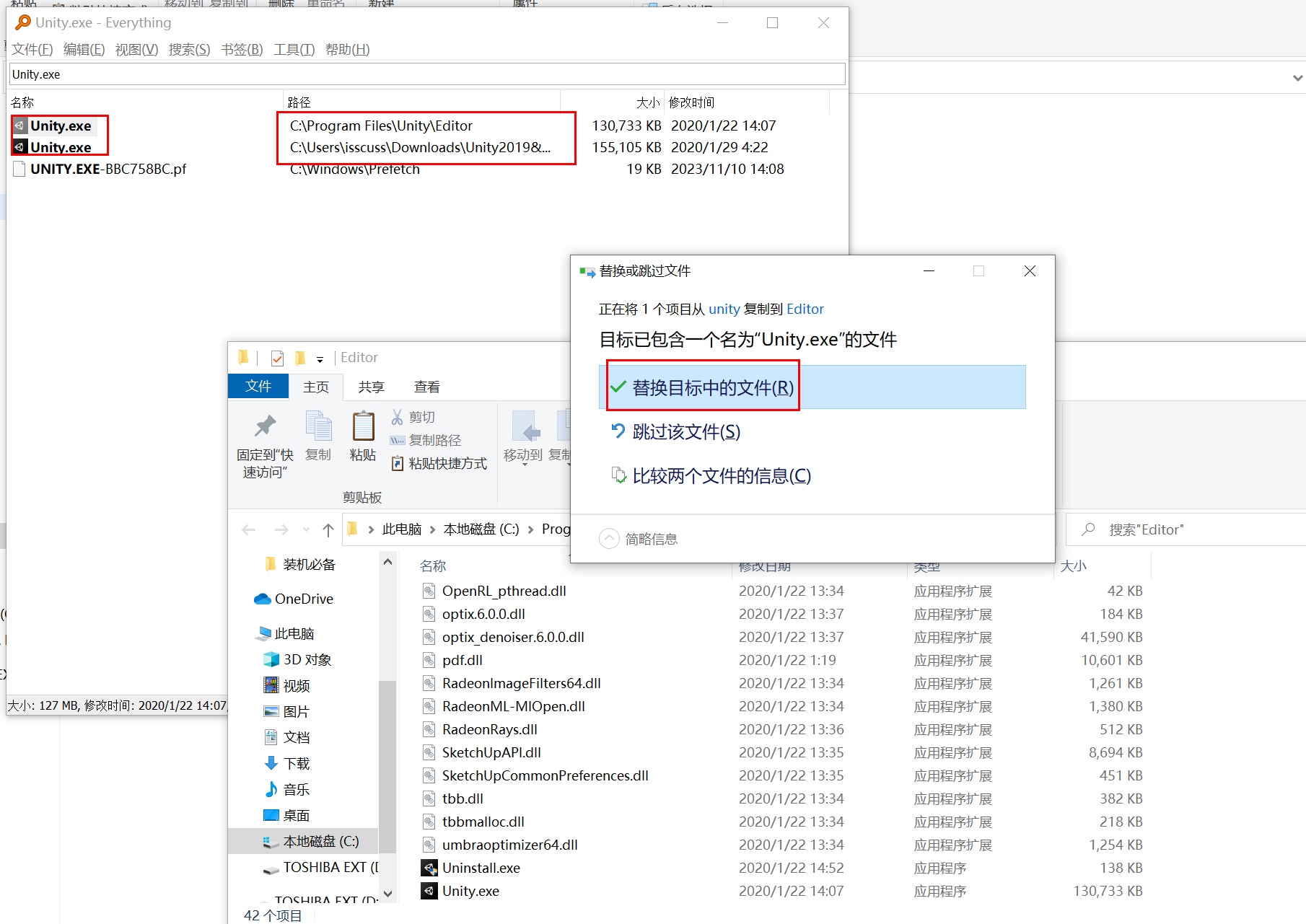Click the search magnifier in Editor search box
The image size is (1306, 924).
point(1088,529)
